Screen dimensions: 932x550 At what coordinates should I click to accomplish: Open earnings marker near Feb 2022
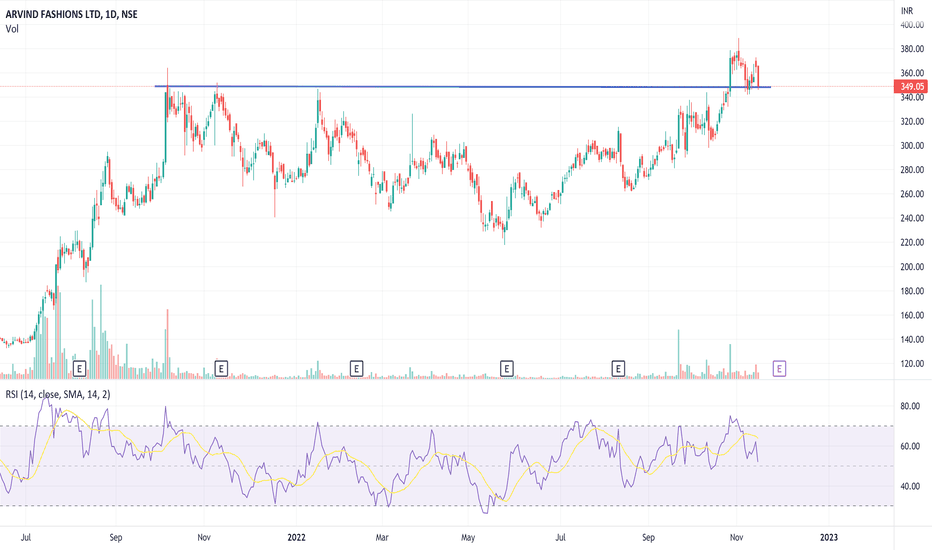pyautogui.click(x=356, y=369)
